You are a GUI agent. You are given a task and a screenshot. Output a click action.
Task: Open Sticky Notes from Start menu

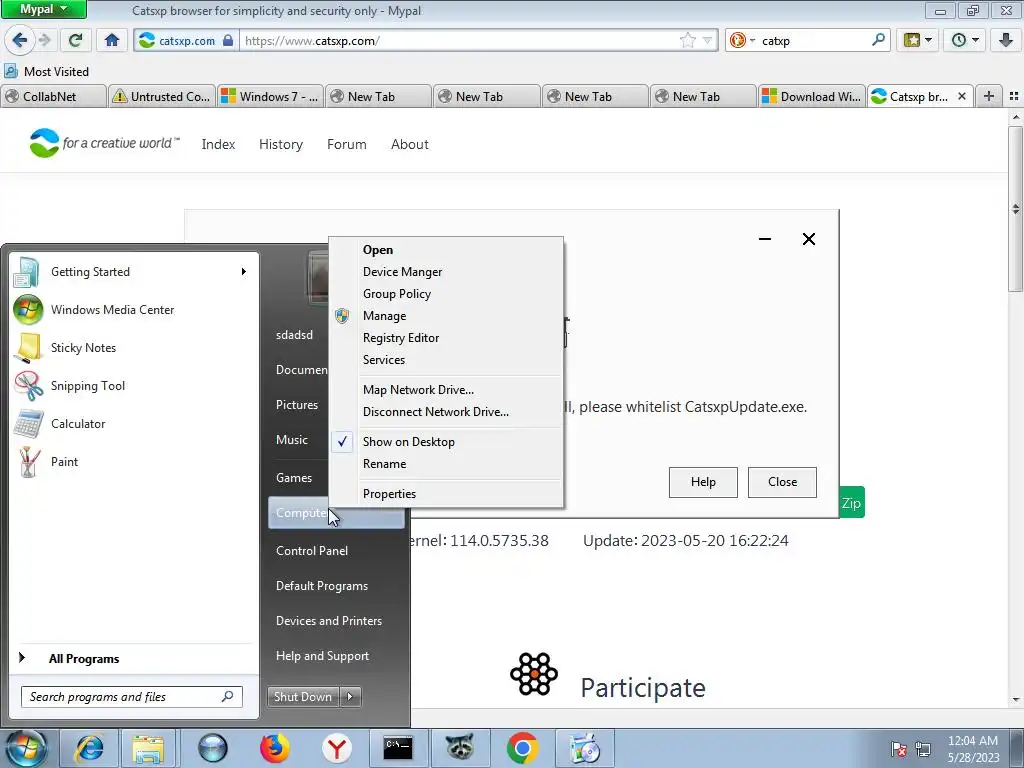pos(133,347)
